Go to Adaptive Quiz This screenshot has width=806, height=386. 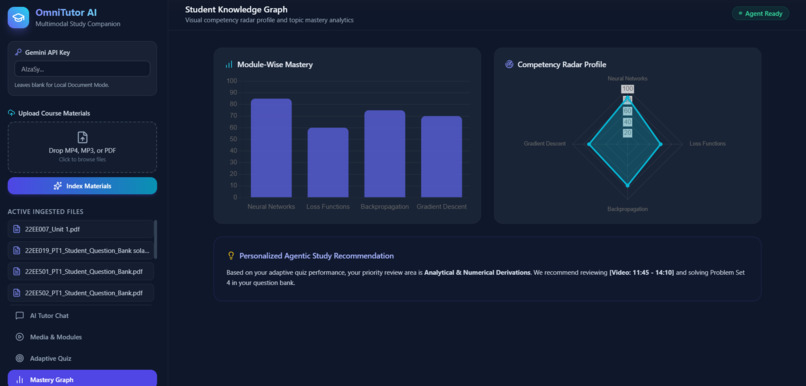82,358
